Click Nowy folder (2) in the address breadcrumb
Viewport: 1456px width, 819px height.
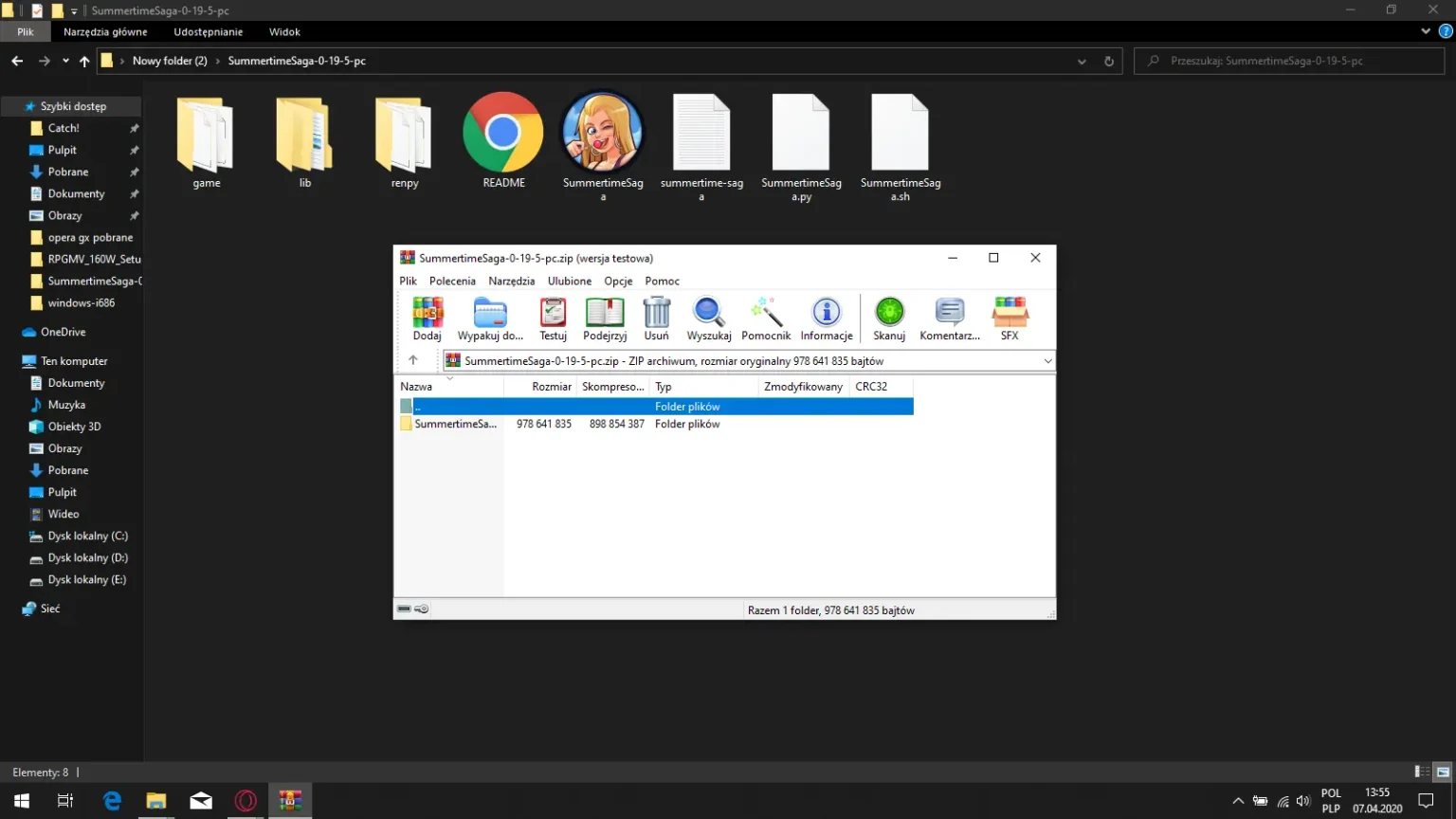[170, 61]
